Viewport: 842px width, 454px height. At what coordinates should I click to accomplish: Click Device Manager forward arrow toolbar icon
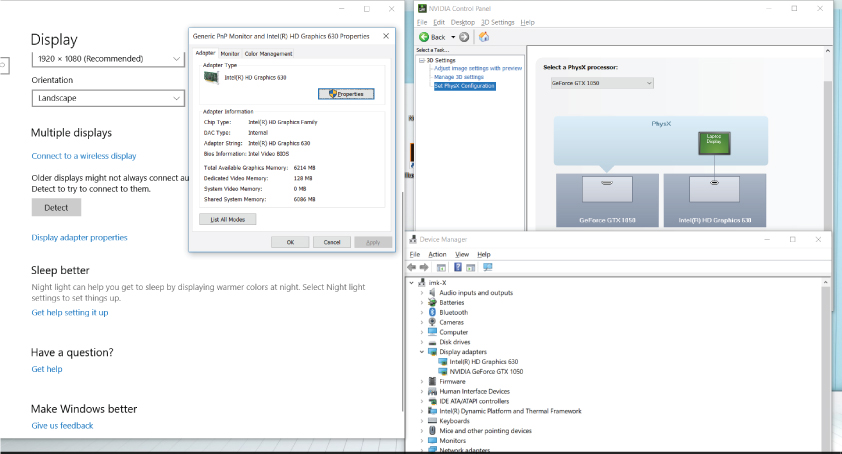click(x=424, y=267)
